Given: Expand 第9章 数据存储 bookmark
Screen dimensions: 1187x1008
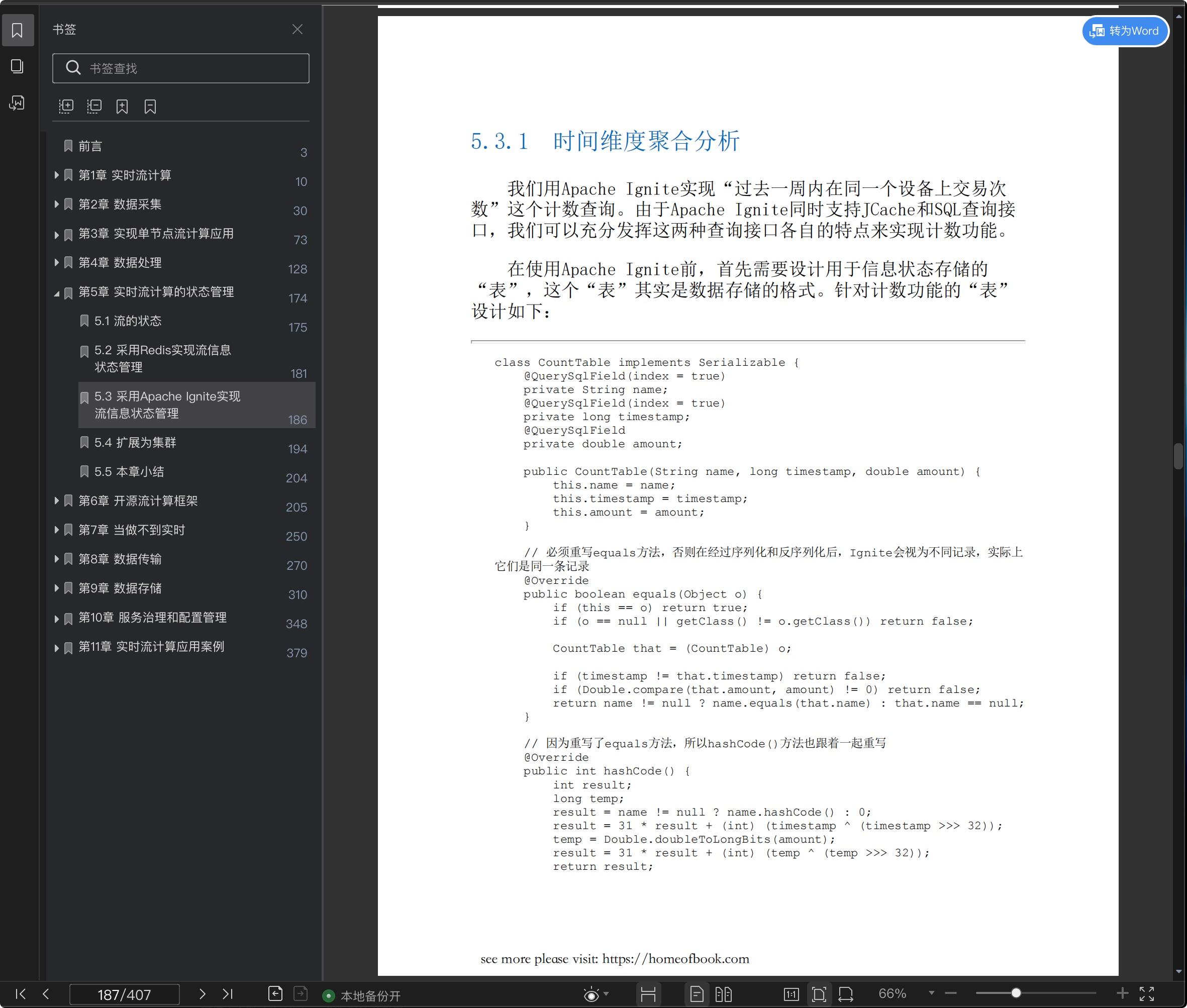Looking at the screenshot, I should pyautogui.click(x=57, y=588).
